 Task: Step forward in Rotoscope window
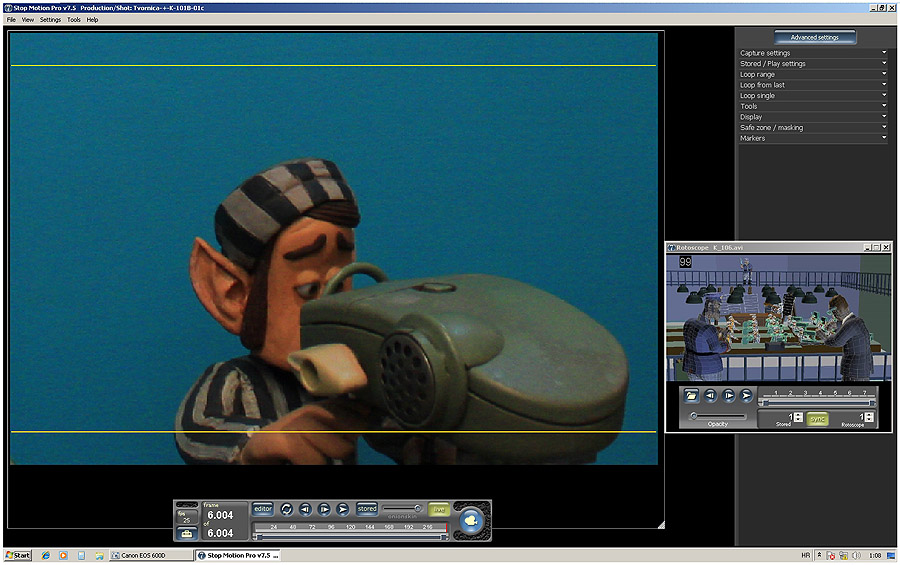tap(728, 395)
